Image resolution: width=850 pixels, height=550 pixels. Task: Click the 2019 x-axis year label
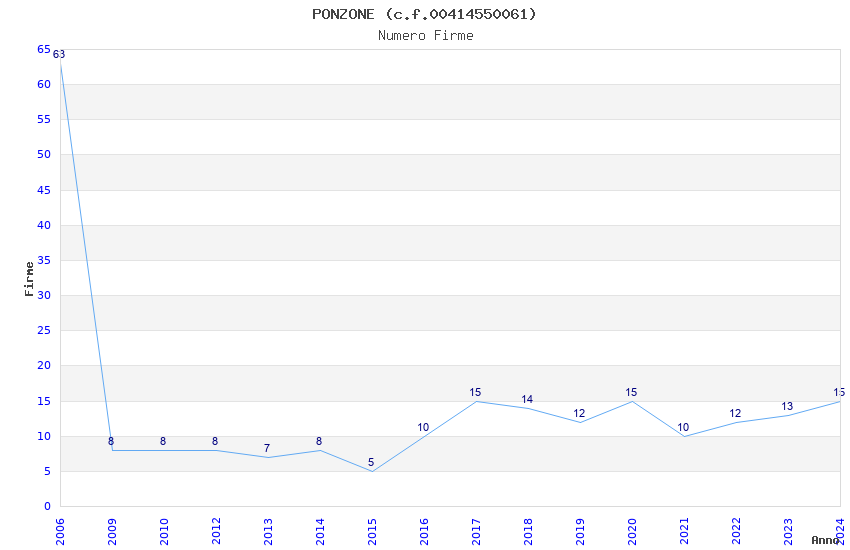click(580, 532)
